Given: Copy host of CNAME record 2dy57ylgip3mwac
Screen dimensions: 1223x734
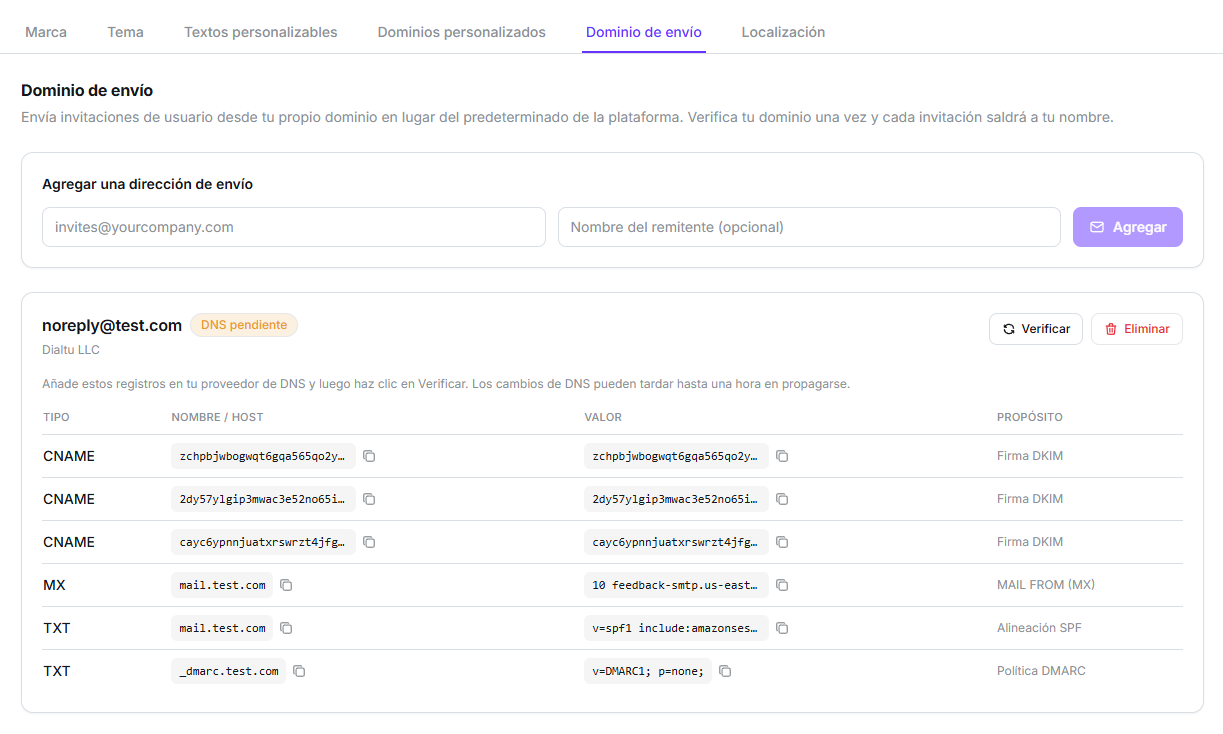Looking at the screenshot, I should (369, 499).
